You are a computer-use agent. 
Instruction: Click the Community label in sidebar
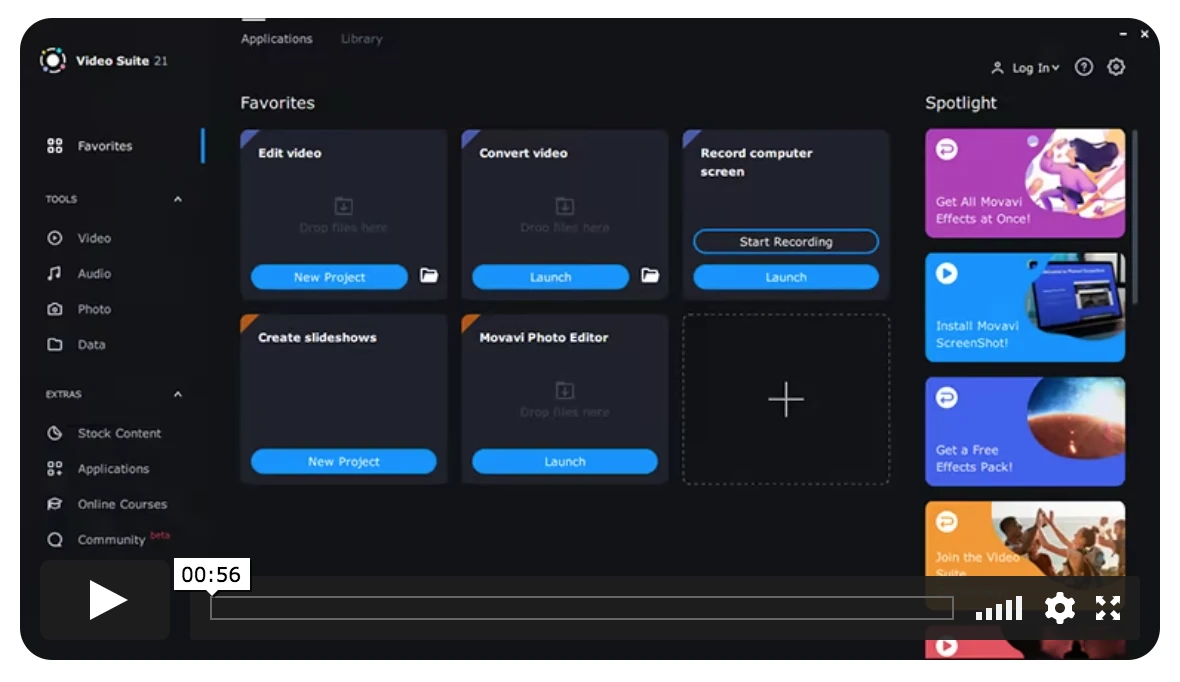(x=111, y=539)
